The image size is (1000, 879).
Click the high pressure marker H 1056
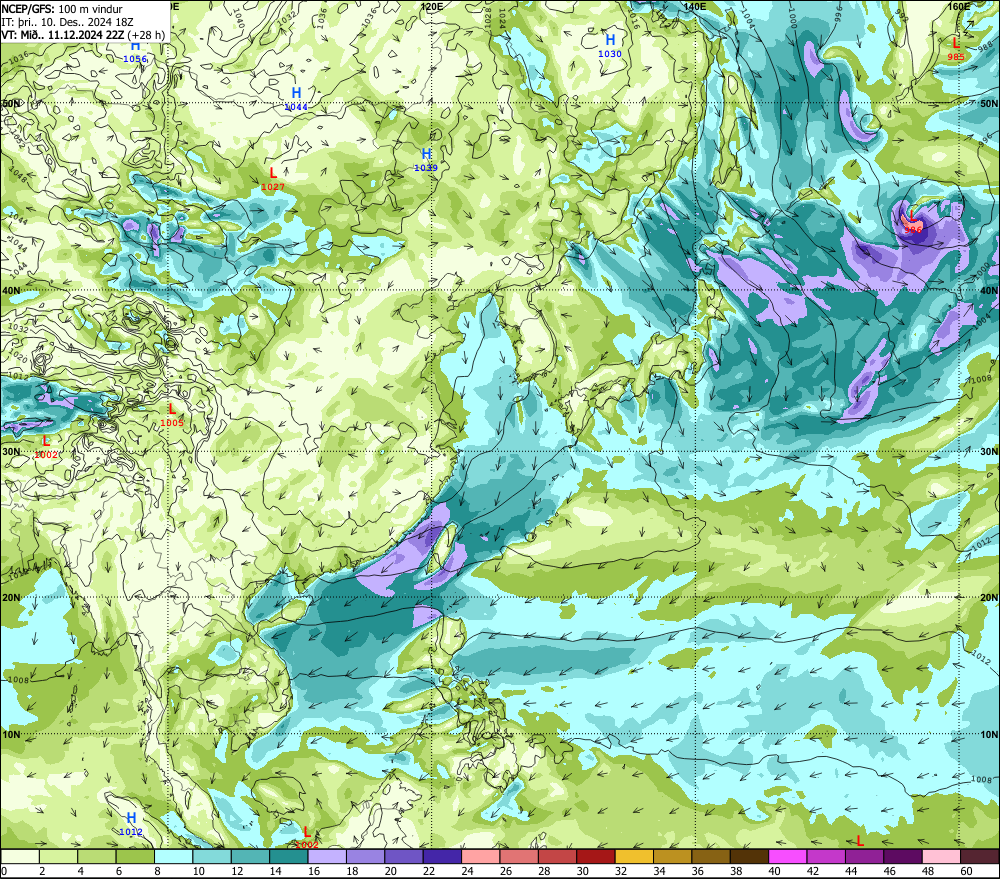coord(135,51)
